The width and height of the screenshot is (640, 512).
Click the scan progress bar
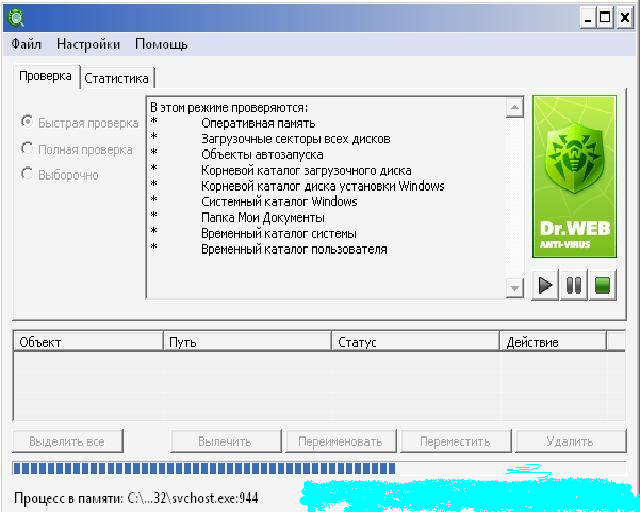(319, 468)
